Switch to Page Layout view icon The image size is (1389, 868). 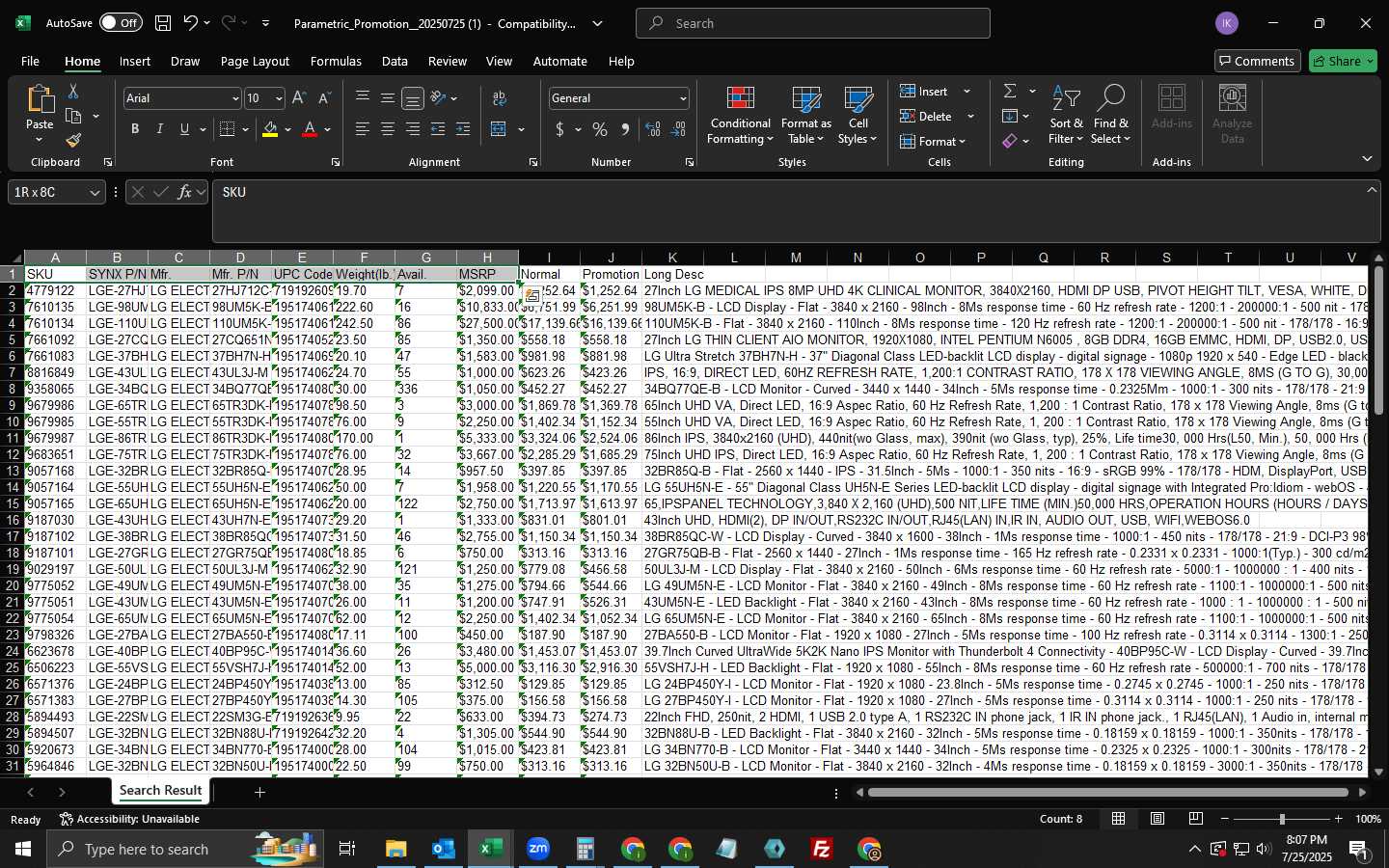[1157, 819]
